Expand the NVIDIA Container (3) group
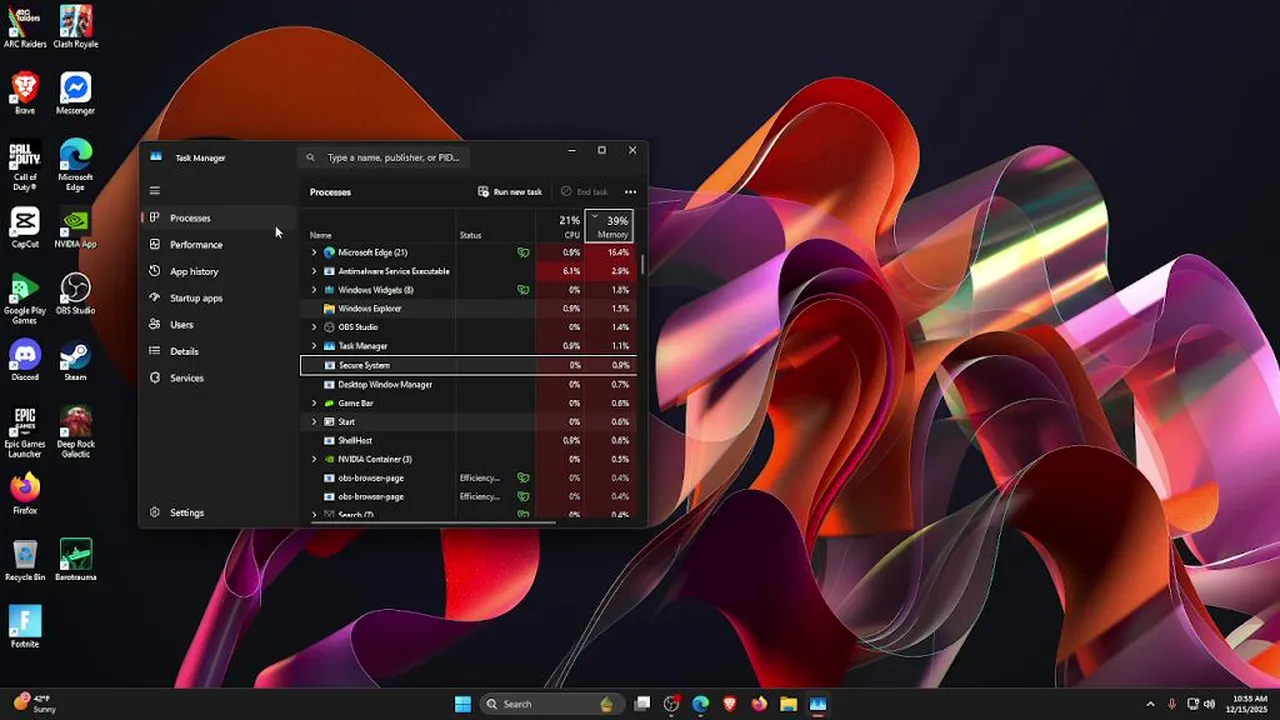This screenshot has width=1280, height=720. [x=314, y=459]
